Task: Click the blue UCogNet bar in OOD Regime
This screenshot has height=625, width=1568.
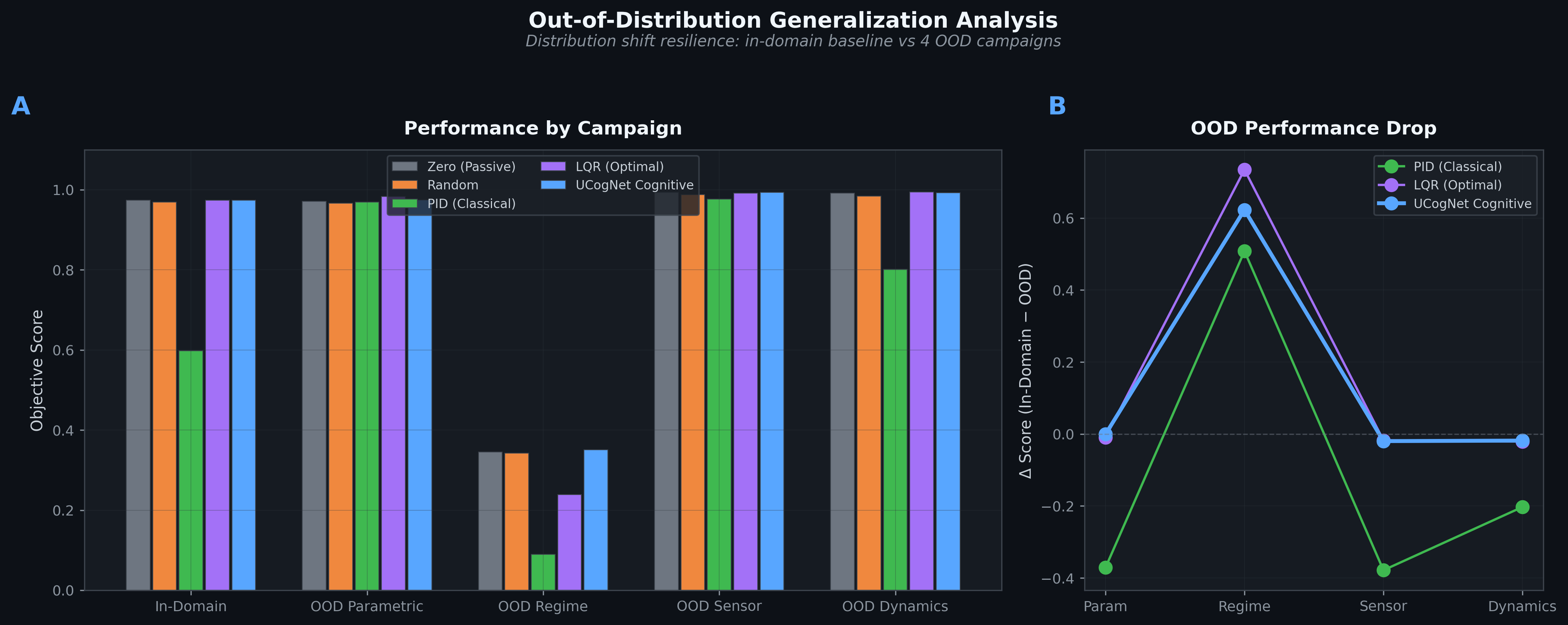Action: (596, 520)
